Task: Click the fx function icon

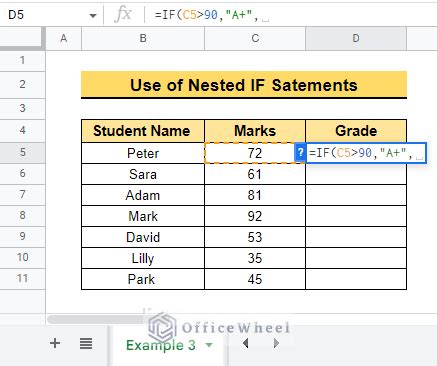Action: tap(123, 15)
